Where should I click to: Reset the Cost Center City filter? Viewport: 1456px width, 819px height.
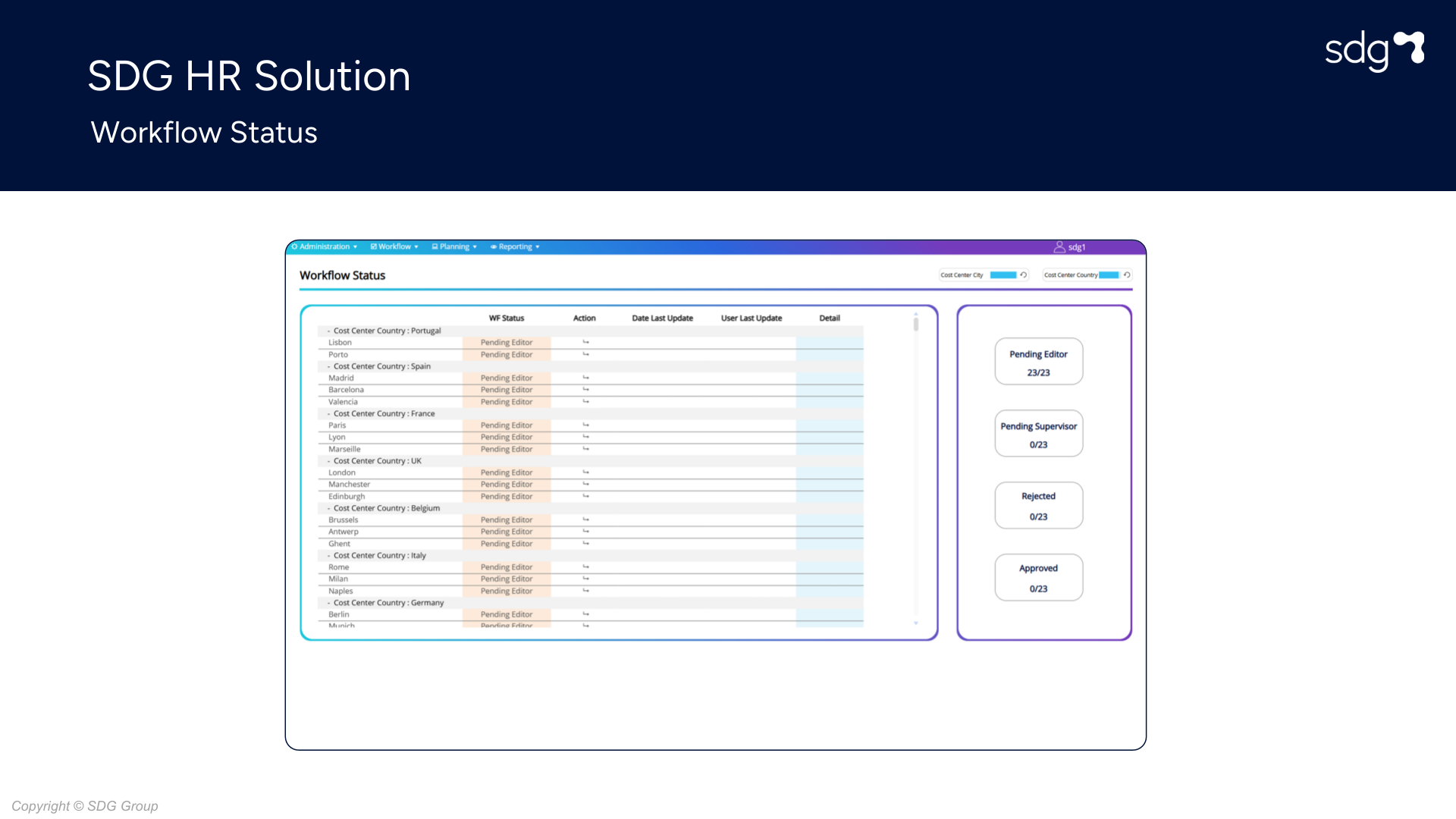click(x=1024, y=275)
